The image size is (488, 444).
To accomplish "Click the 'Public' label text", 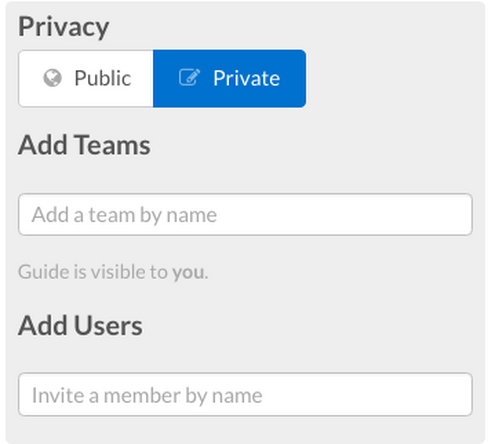I will 103,78.
